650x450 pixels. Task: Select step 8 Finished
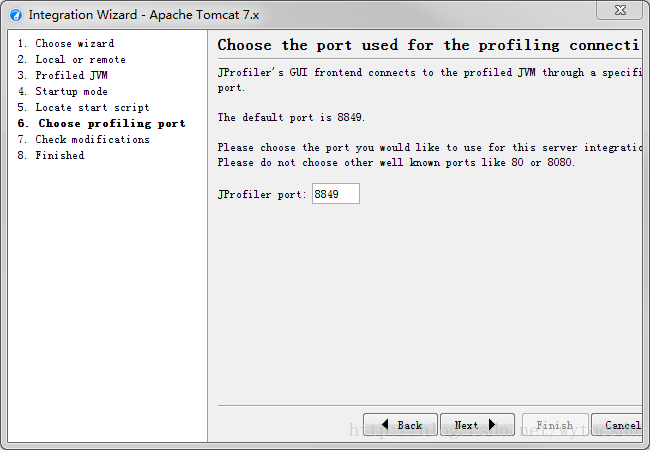(51, 155)
